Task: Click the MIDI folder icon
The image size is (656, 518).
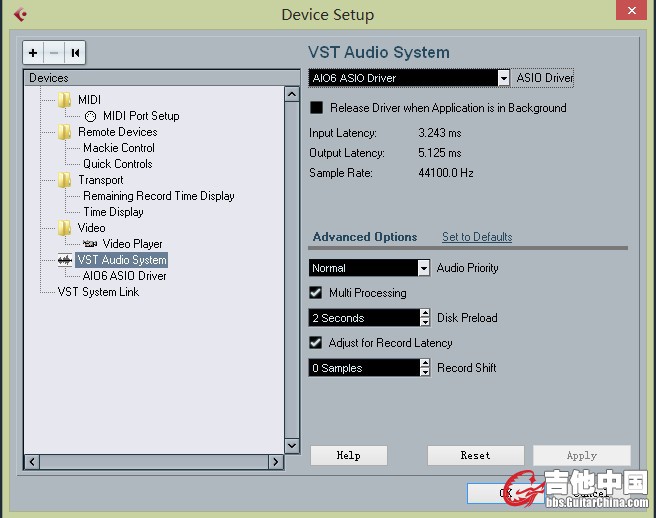Action: point(64,100)
